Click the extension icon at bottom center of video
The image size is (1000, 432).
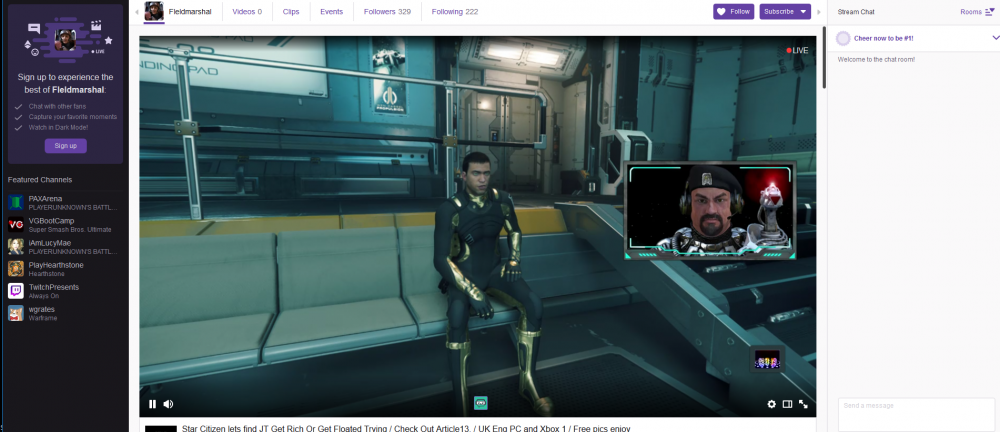[x=480, y=403]
